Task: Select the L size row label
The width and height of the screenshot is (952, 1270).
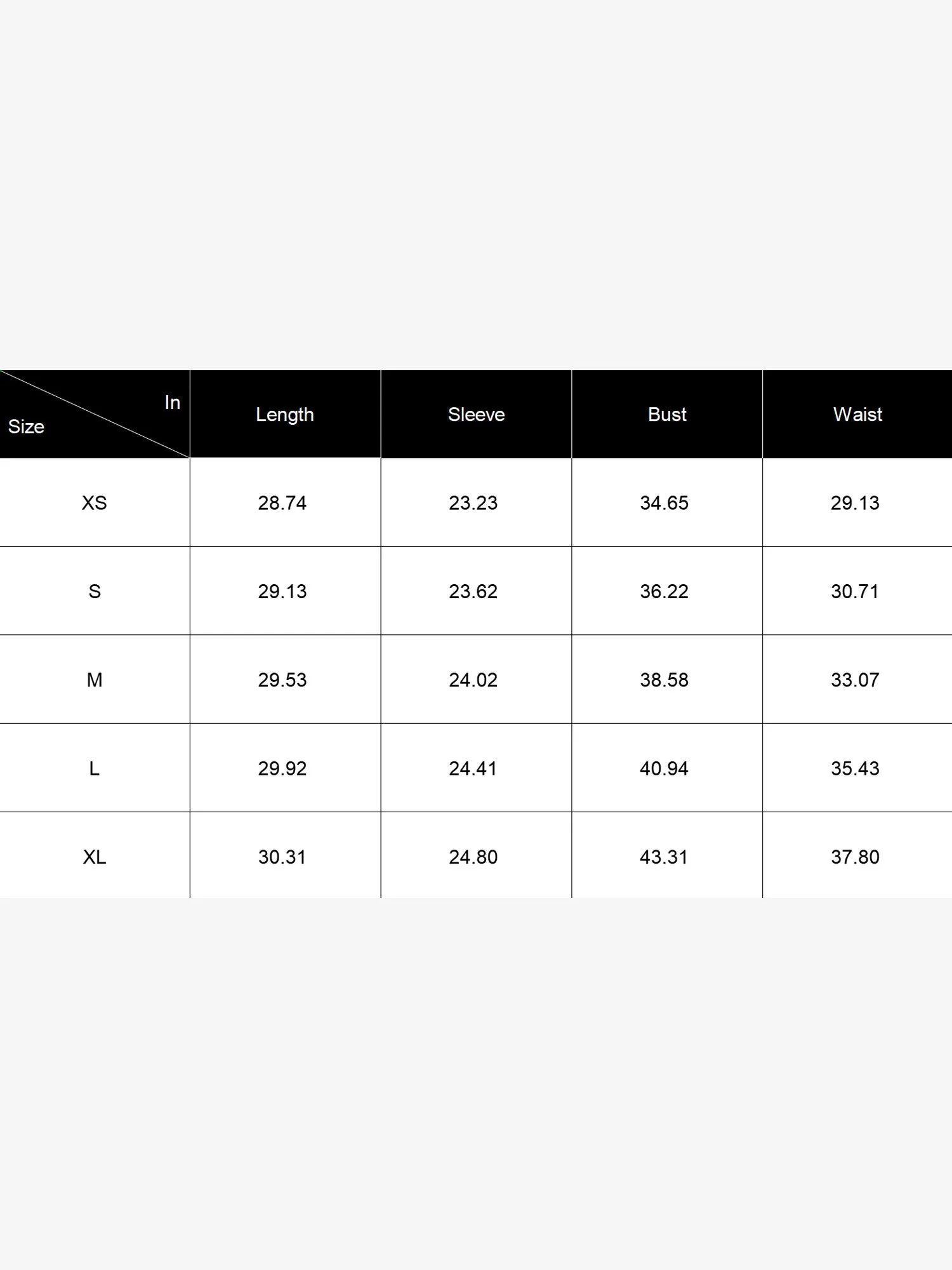Action: 95,768
